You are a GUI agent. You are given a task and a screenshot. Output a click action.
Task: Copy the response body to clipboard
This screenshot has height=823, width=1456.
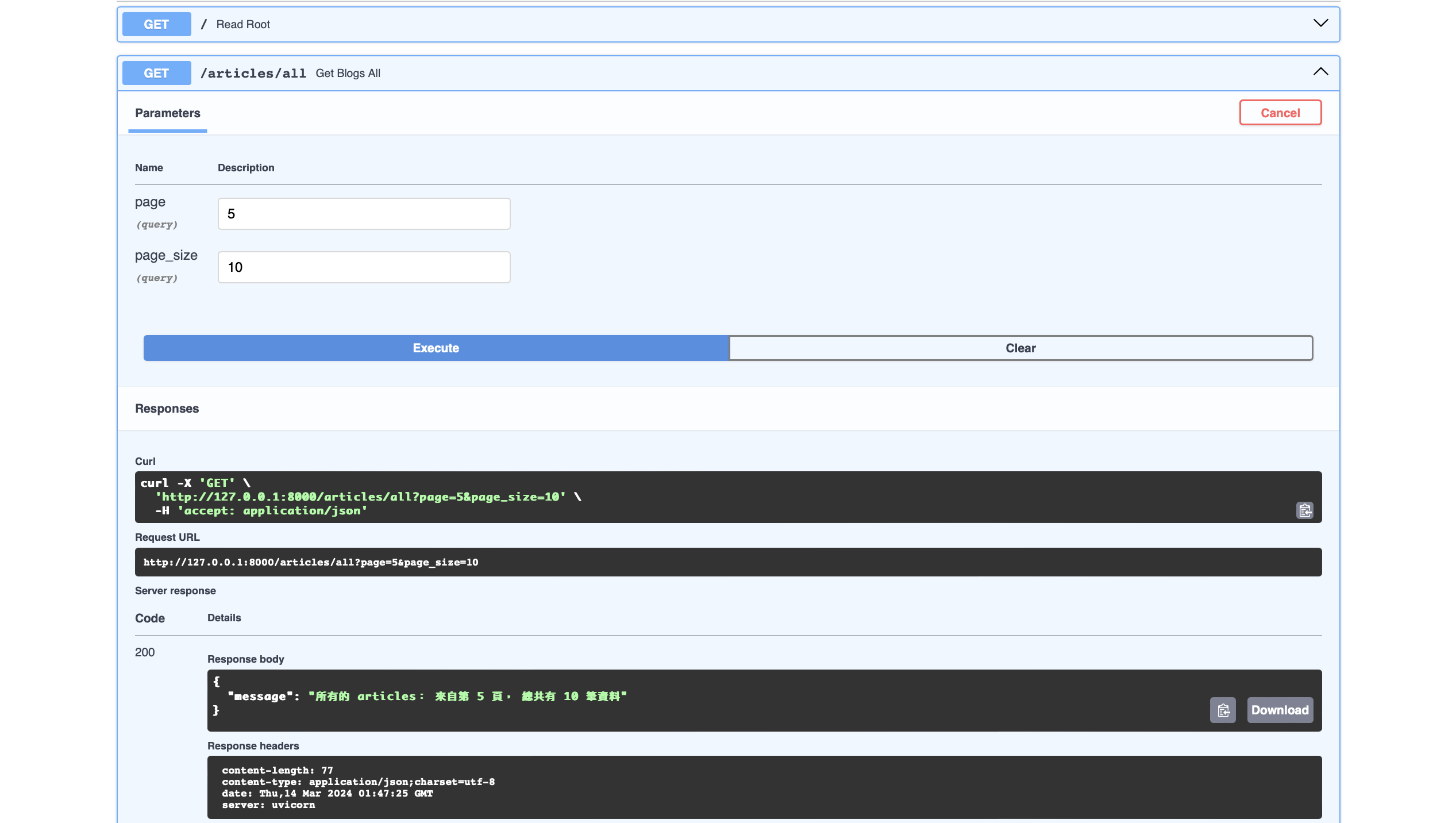1223,710
